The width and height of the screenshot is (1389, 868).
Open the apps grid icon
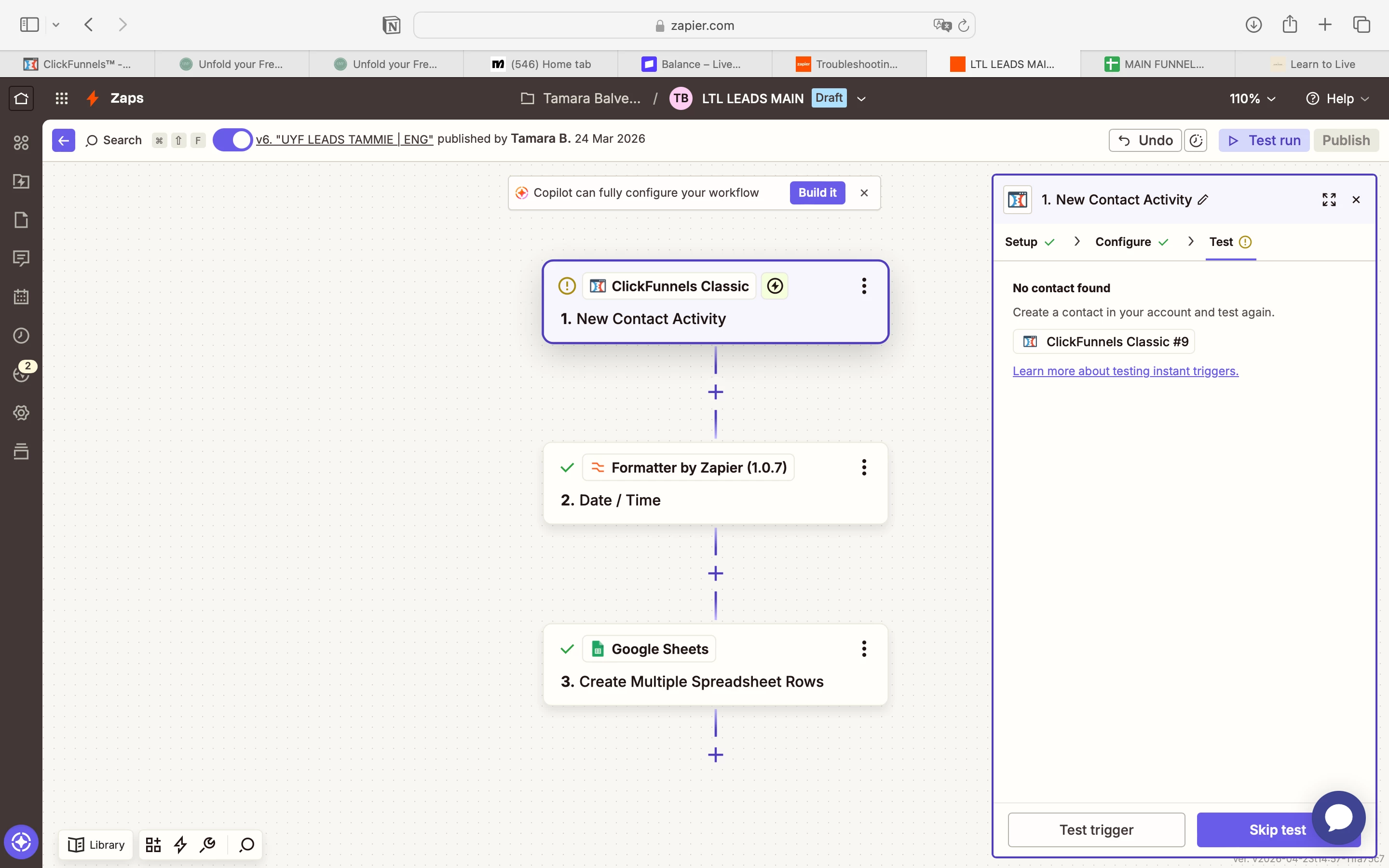[x=61, y=98]
